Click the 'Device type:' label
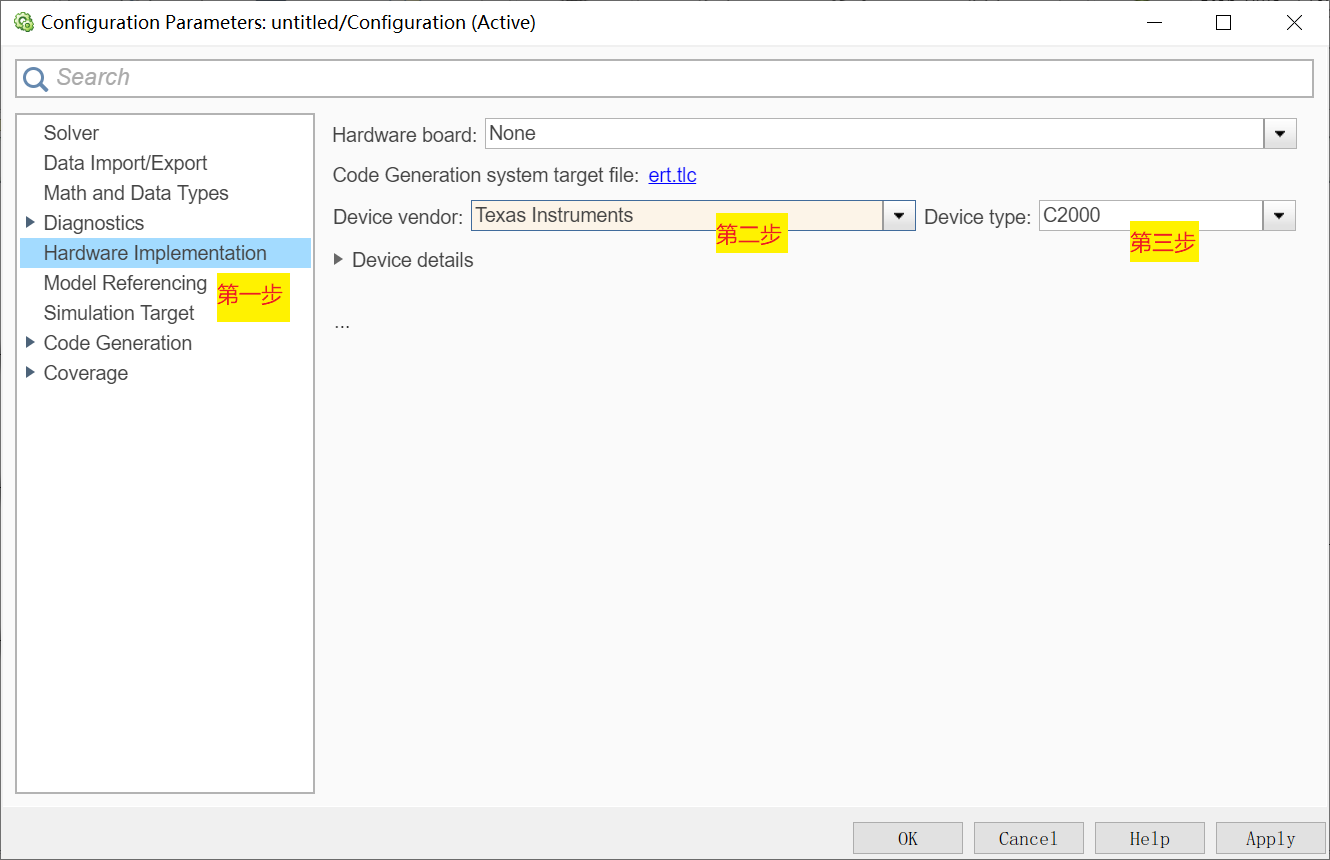 click(x=977, y=217)
